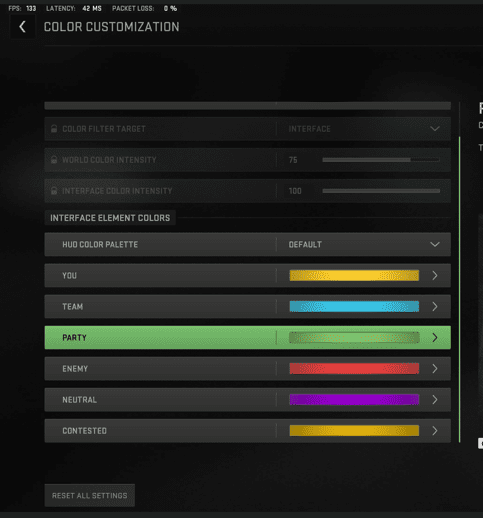Screen dimensions: 483x518
Task: Click lock icon beside World Color Intensity
Action: point(54,160)
